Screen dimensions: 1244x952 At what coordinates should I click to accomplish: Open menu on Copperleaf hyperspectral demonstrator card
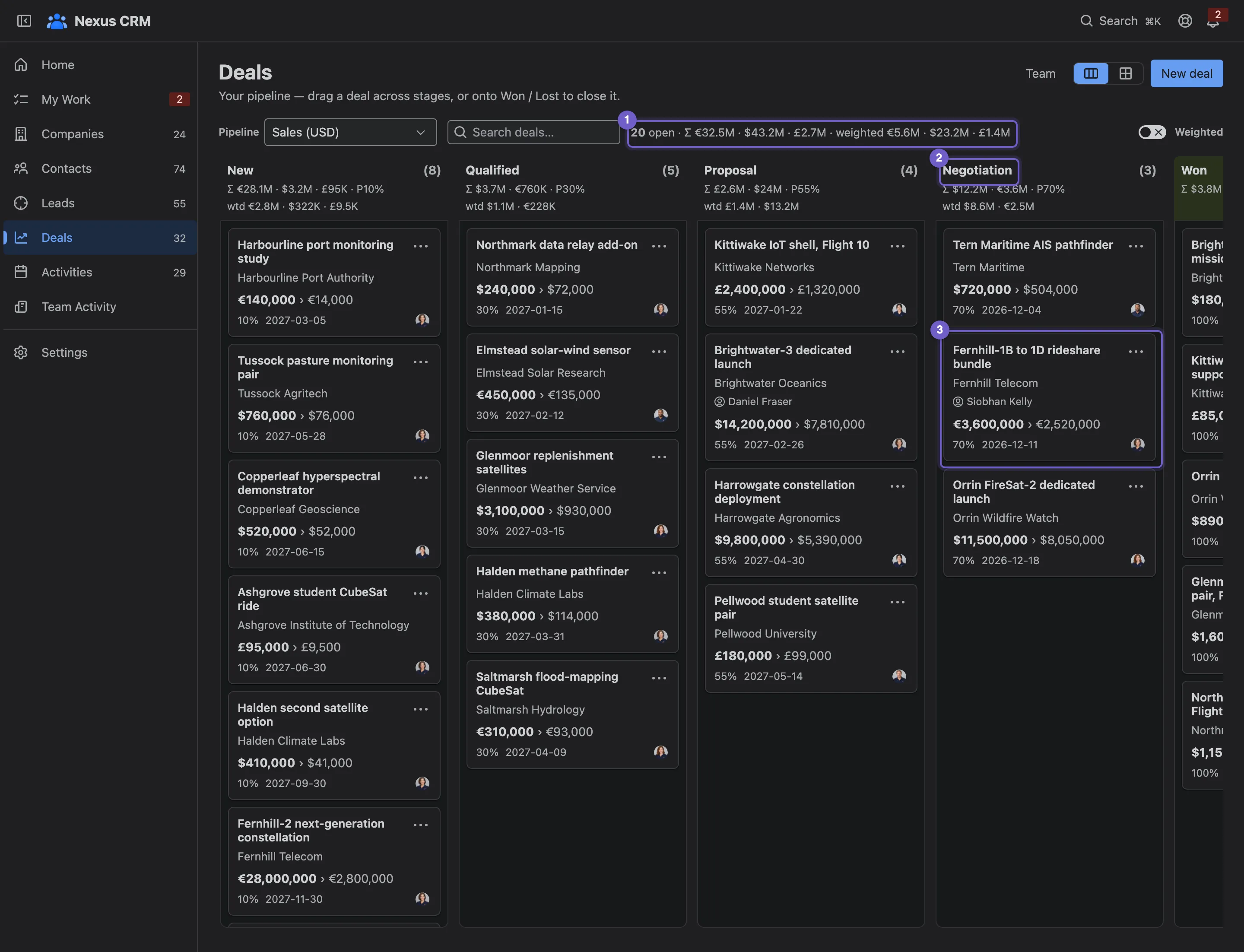(x=421, y=478)
